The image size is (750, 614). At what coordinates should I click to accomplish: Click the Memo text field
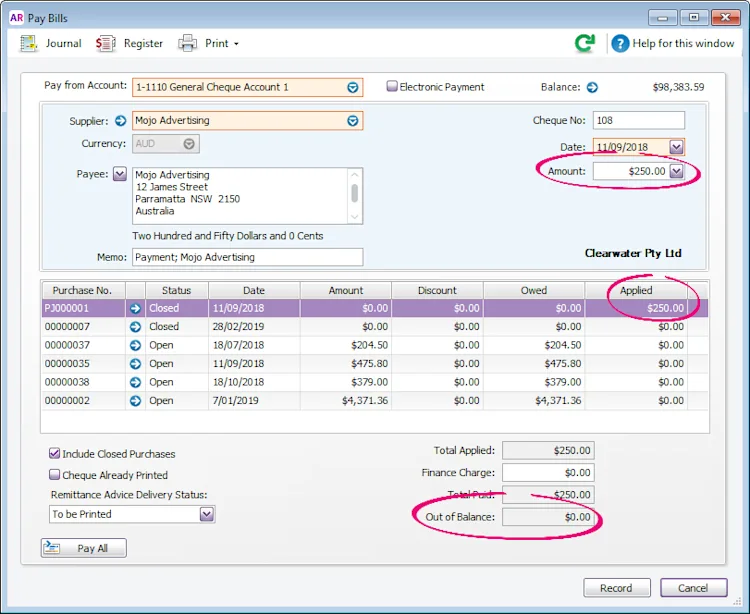point(248,257)
